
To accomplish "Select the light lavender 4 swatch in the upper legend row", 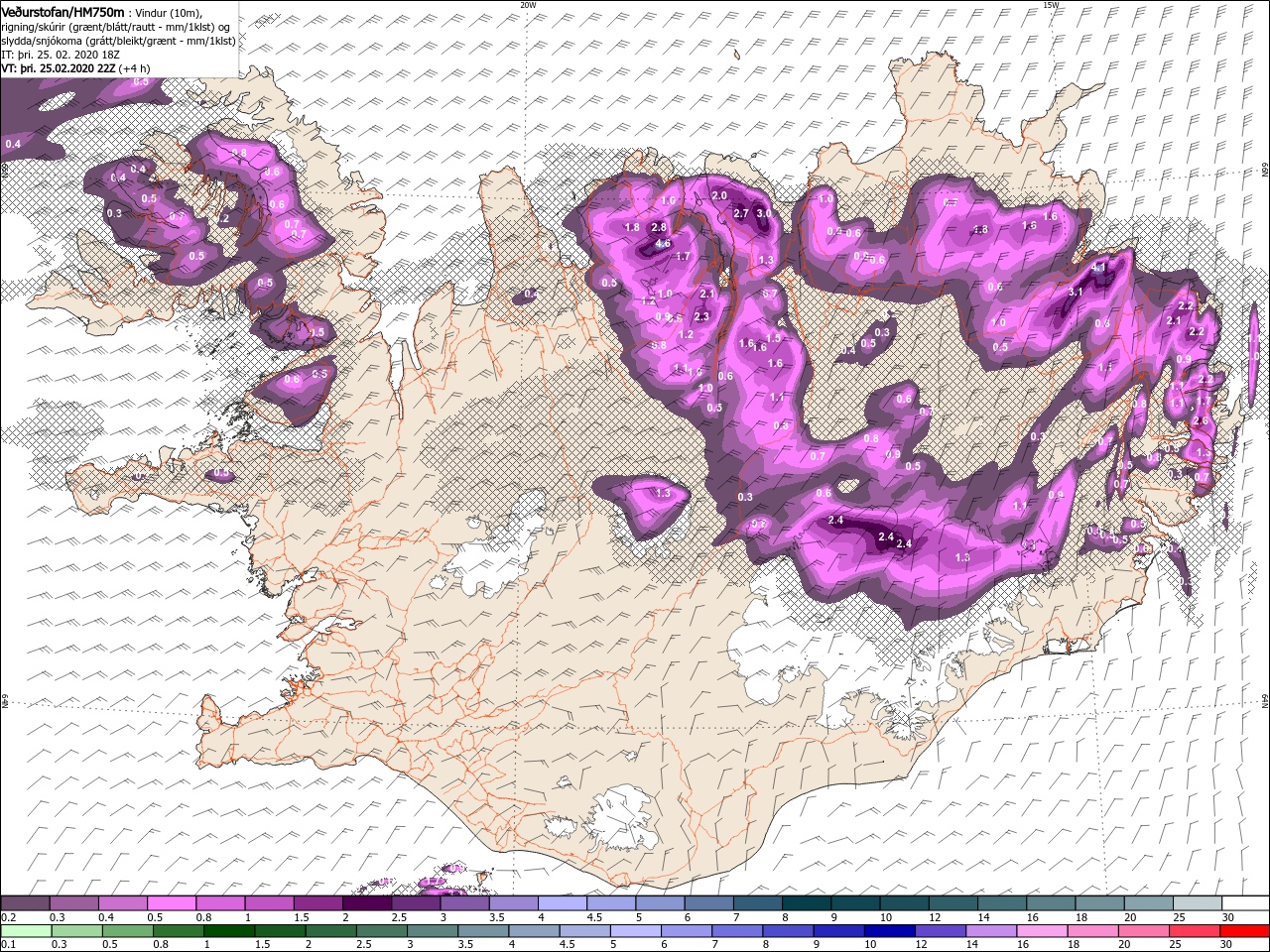I will pos(562,903).
